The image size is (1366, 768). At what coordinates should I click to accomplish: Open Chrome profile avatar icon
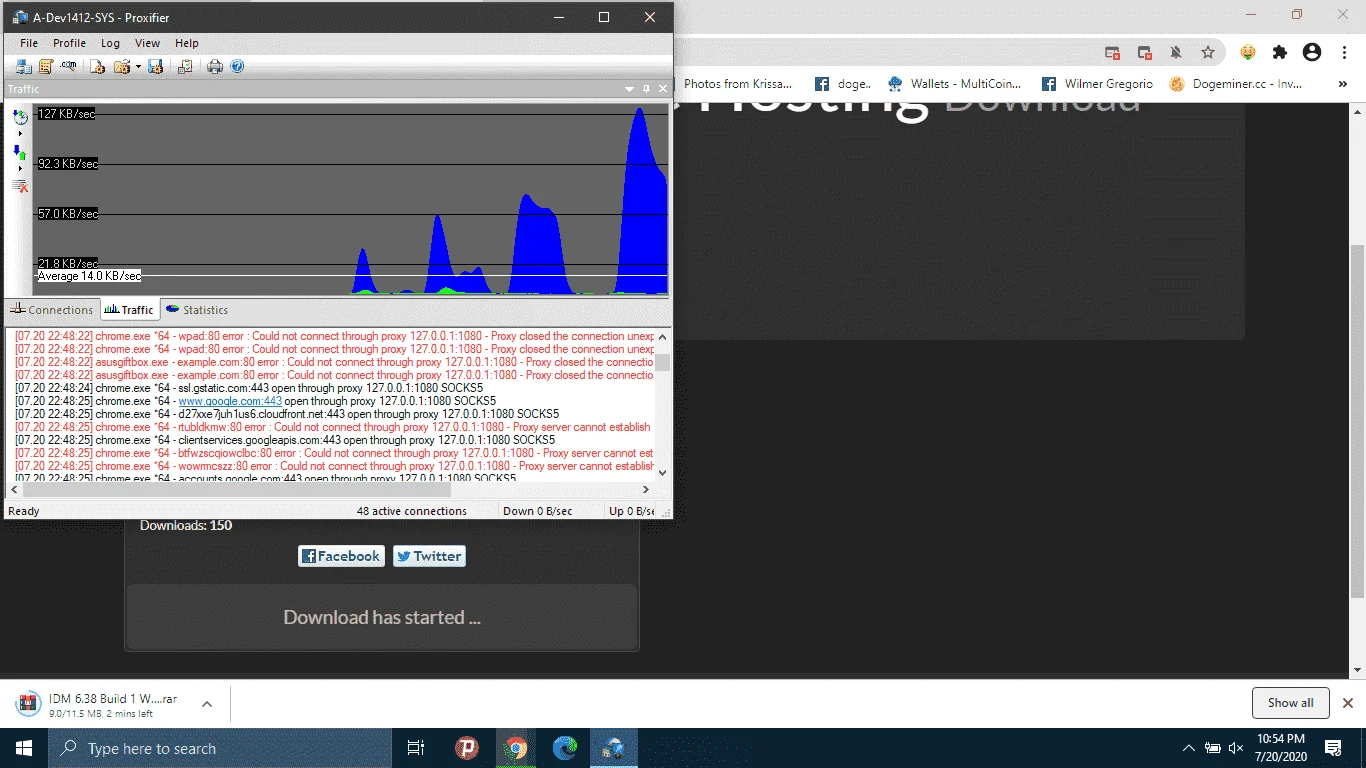[x=1313, y=52]
